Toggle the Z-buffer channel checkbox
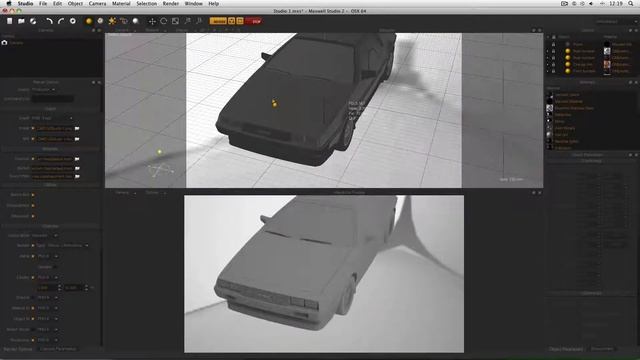Image resolution: width=640 pixels, height=360 pixels. 33,277
